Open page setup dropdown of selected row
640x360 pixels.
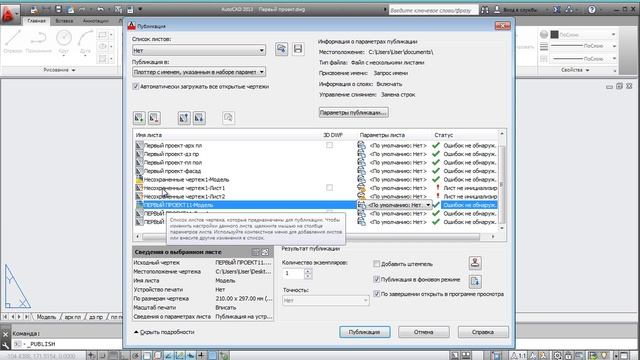click(428, 205)
